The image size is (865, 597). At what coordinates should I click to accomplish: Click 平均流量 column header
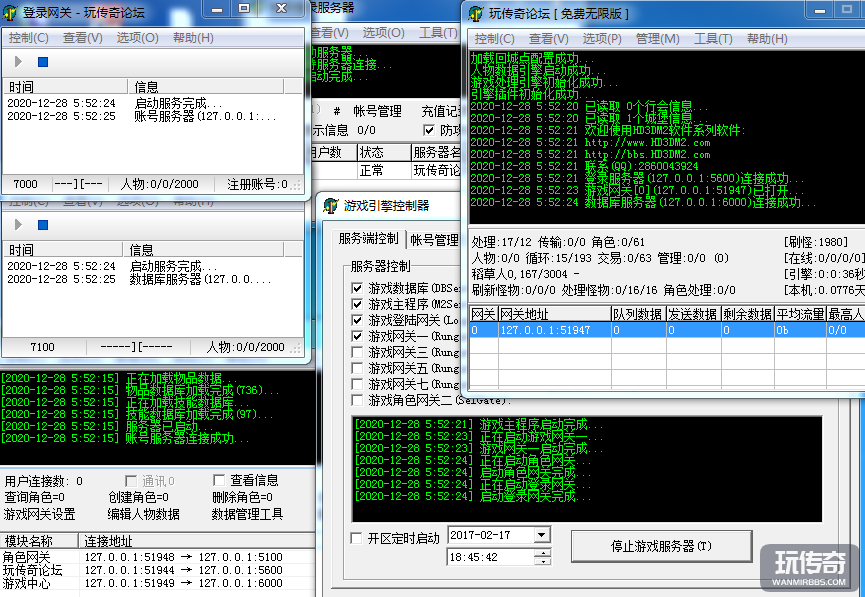tap(799, 314)
